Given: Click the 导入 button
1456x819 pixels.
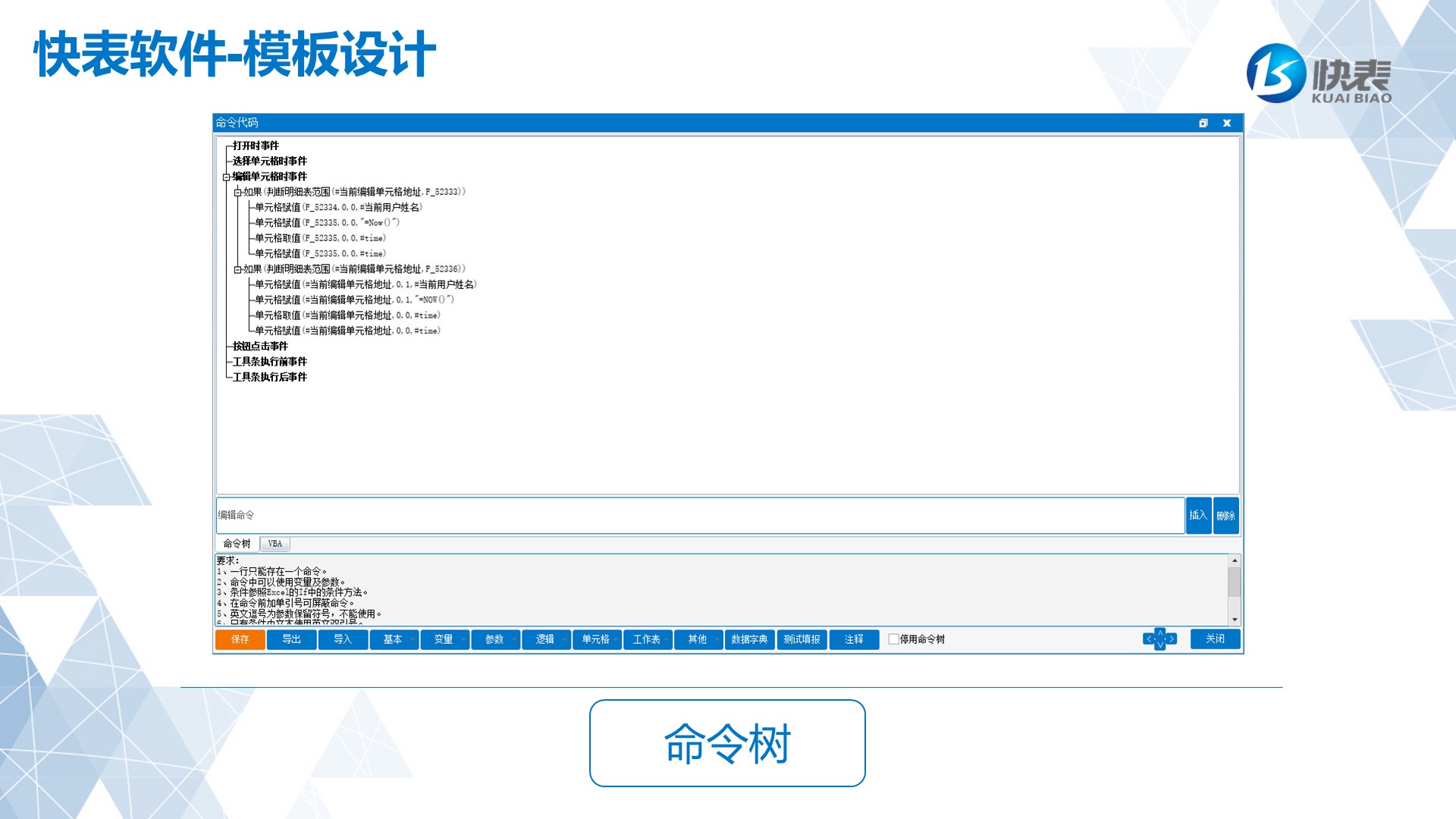Looking at the screenshot, I should (343, 640).
